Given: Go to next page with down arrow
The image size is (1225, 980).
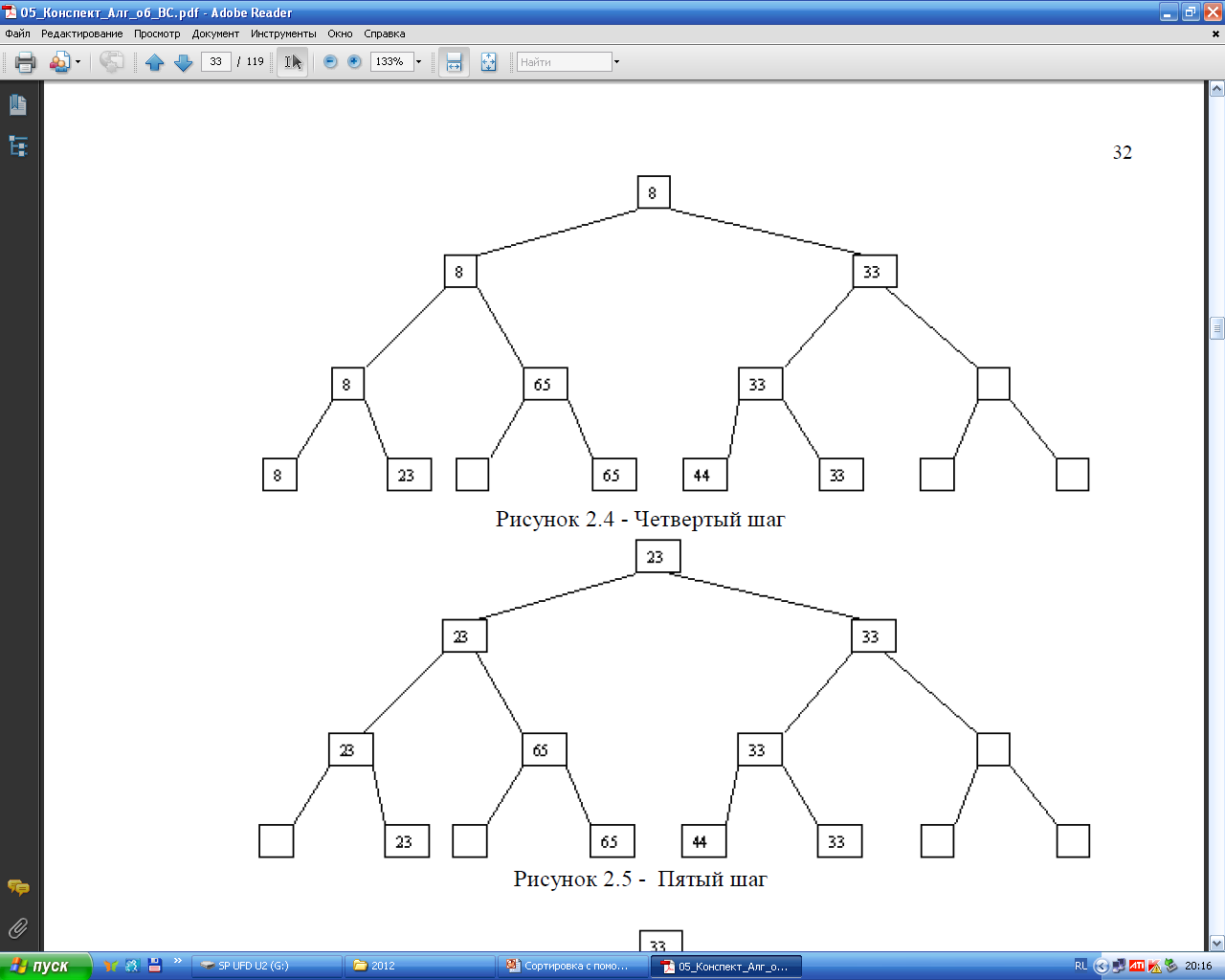Looking at the screenshot, I should (184, 62).
